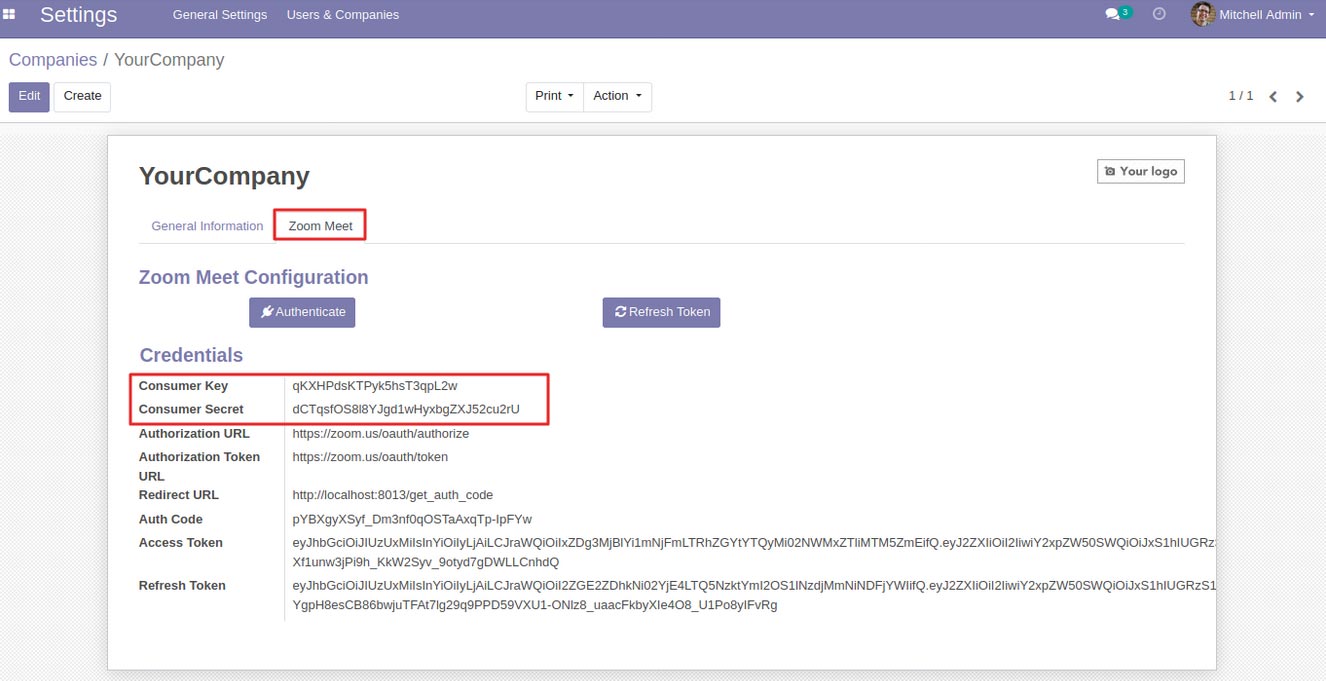Image resolution: width=1326 pixels, height=681 pixels.
Task: Click Consumer Secret value starting dCTqsfOS
Action: pos(406,409)
